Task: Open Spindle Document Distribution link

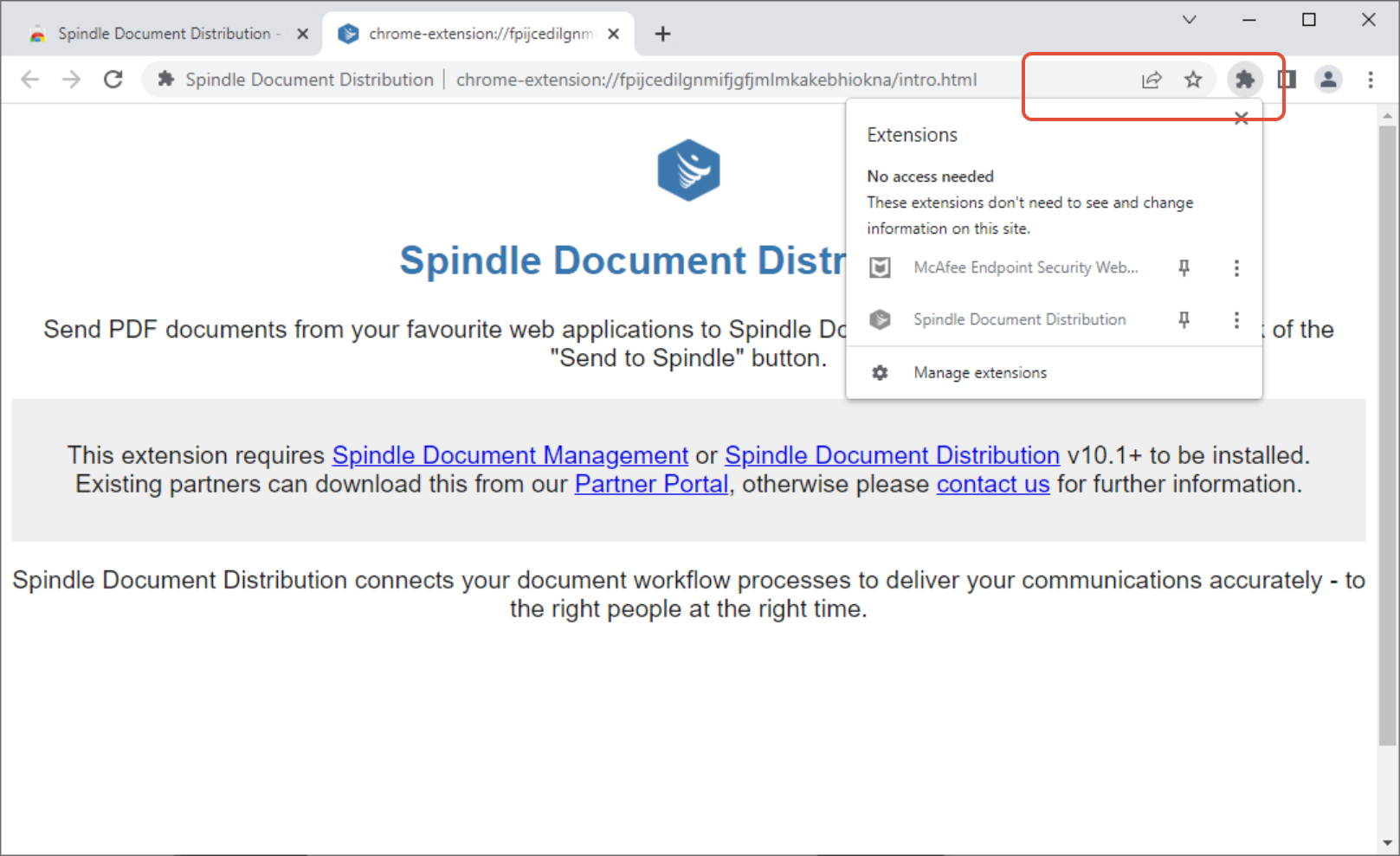Action: [x=892, y=455]
